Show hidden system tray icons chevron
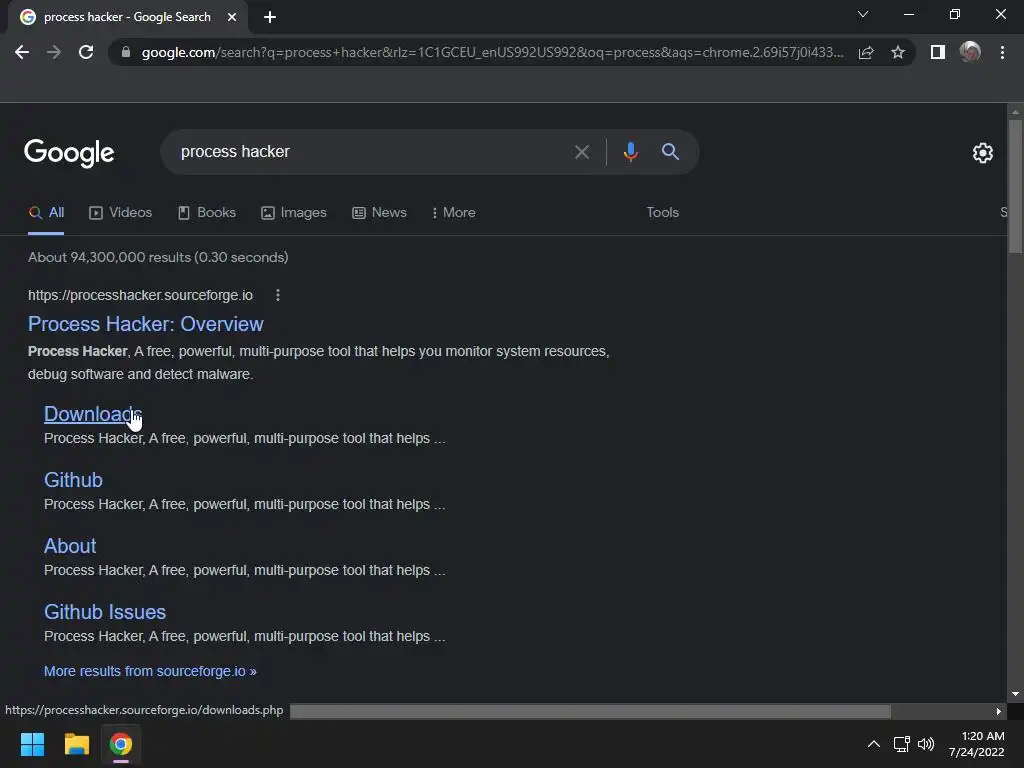This screenshot has height=768, width=1024. (x=874, y=744)
